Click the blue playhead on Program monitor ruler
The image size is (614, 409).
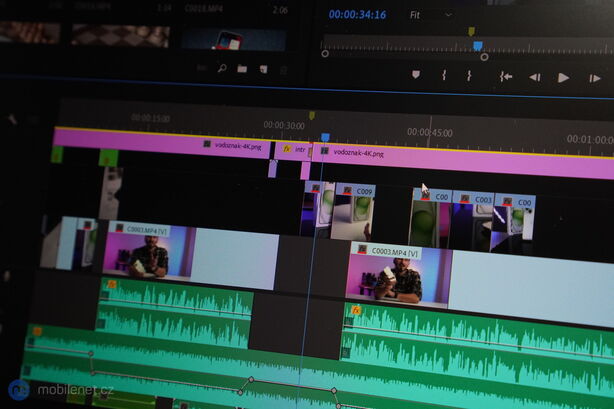coord(477,46)
